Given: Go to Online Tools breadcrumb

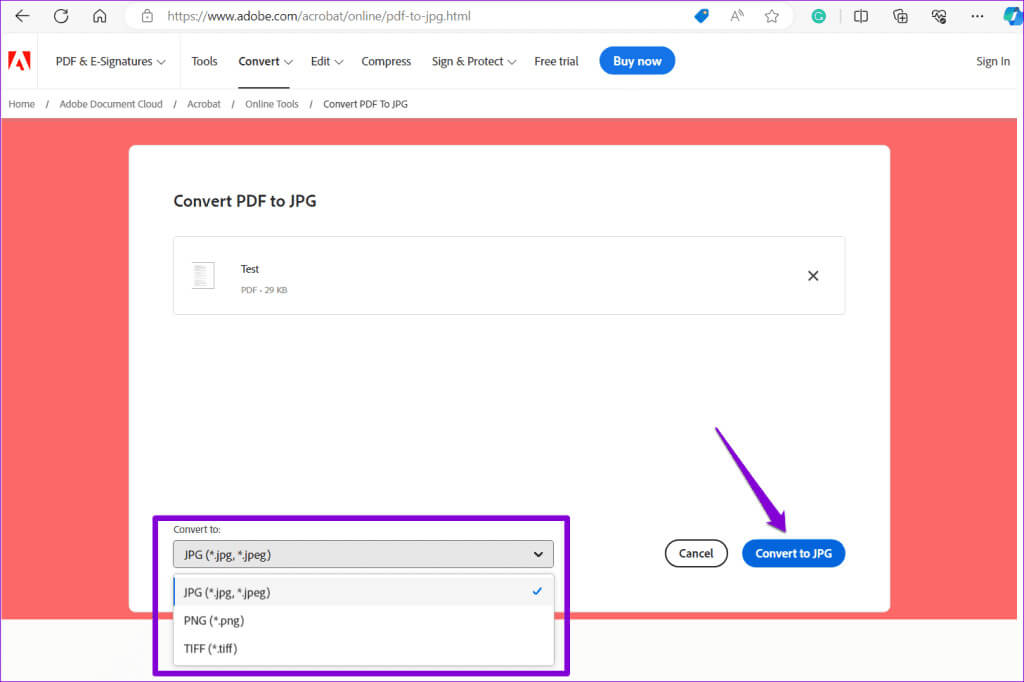Looking at the screenshot, I should pos(272,104).
